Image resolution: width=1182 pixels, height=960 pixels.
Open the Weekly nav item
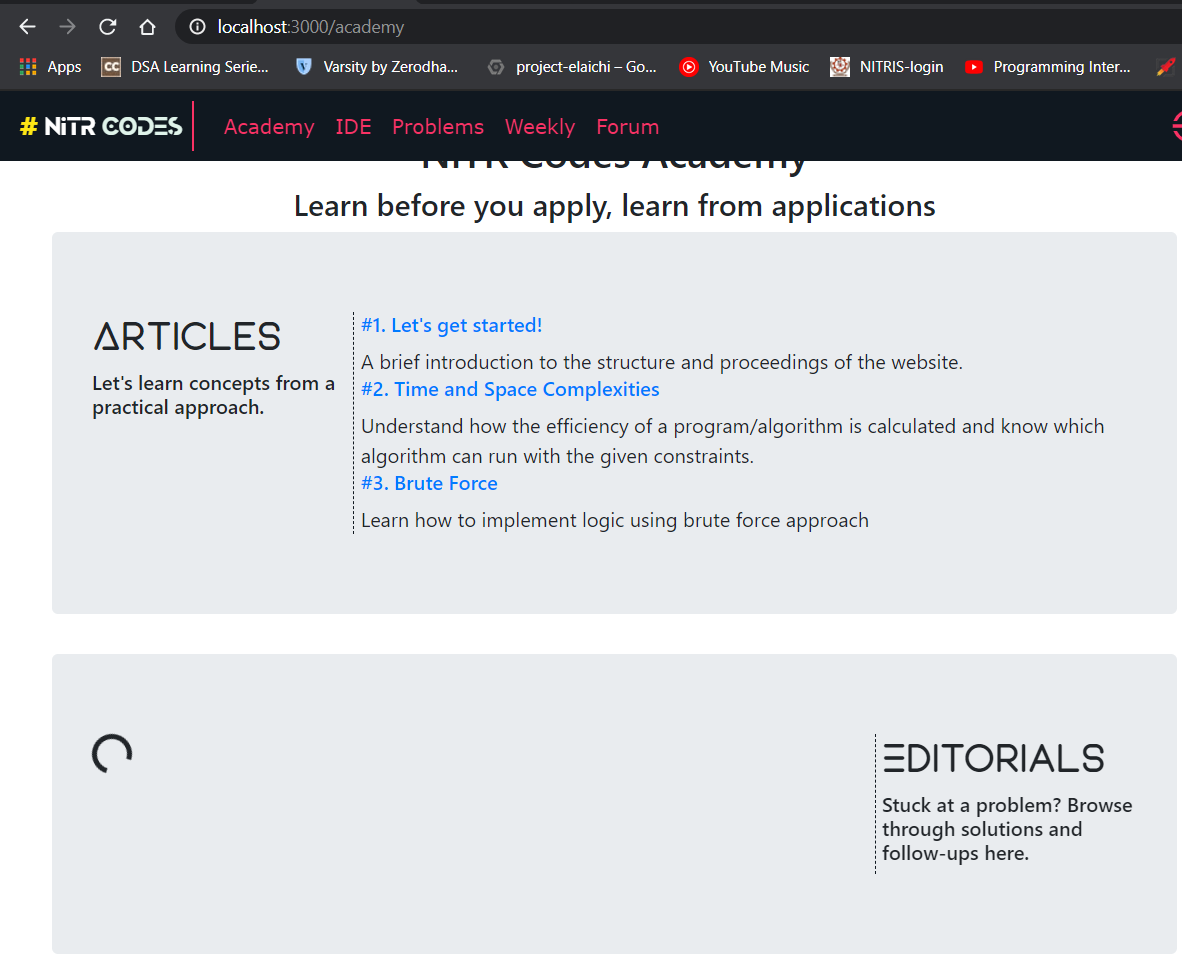pyautogui.click(x=540, y=127)
